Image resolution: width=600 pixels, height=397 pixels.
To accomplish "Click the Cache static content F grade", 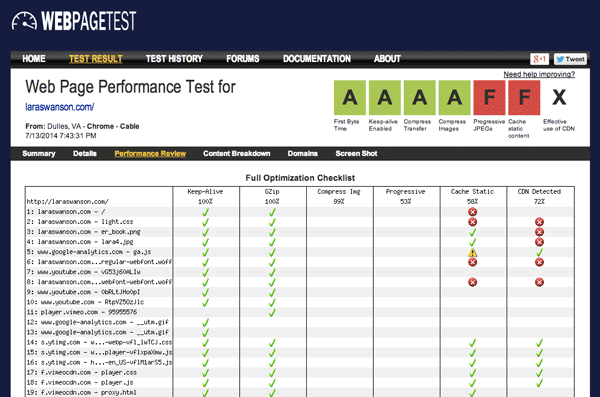I will tap(524, 98).
